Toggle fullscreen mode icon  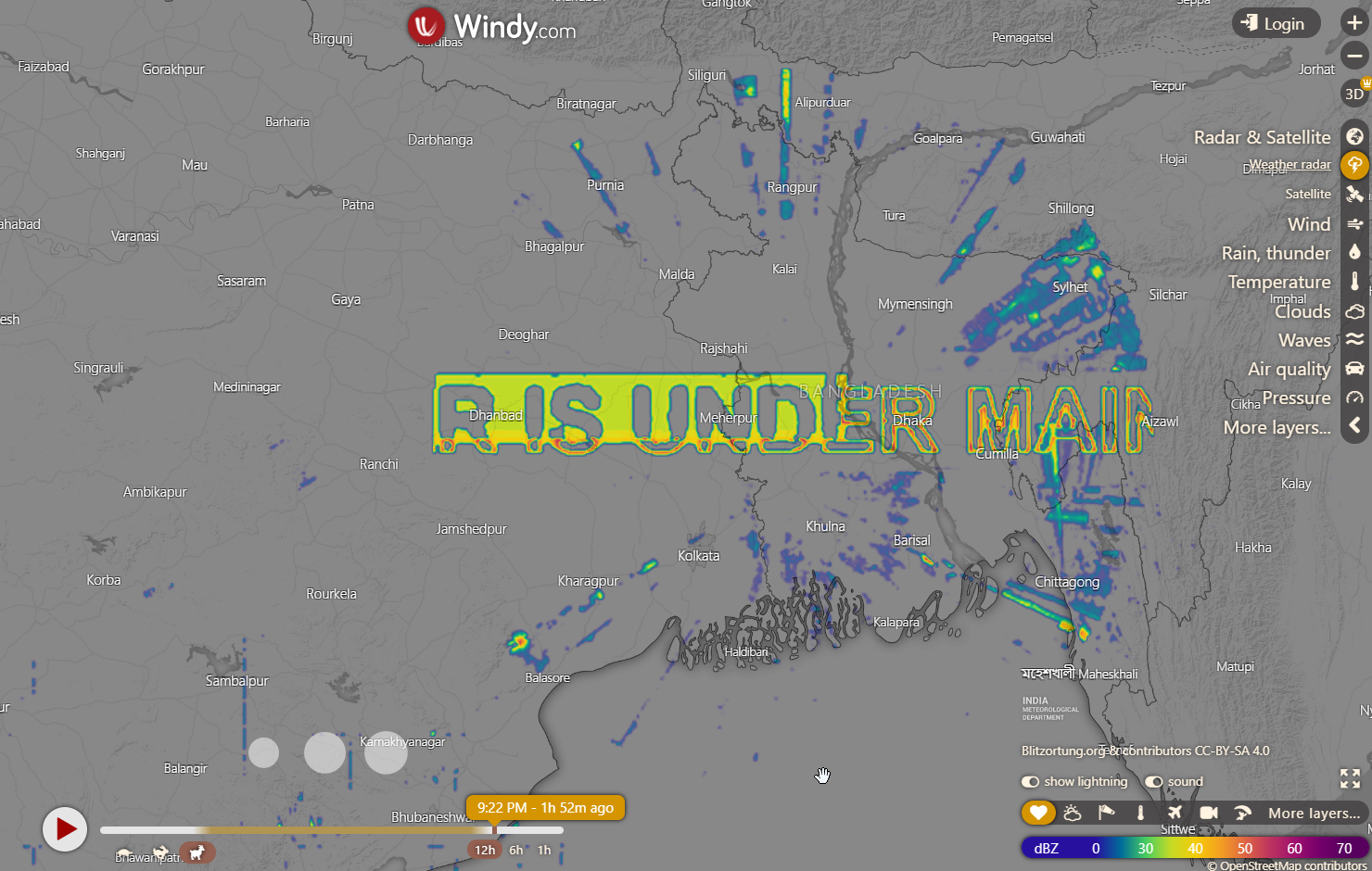[x=1350, y=778]
